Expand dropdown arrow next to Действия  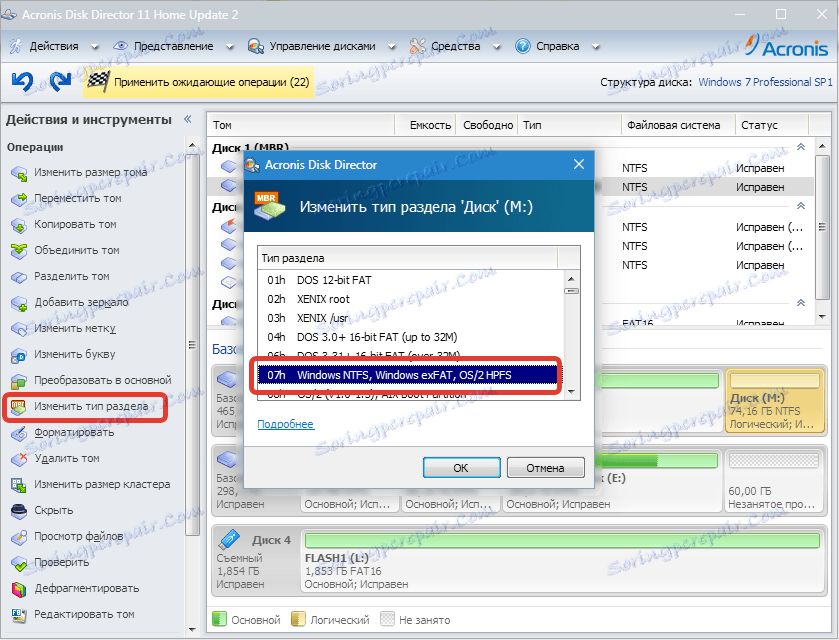point(95,47)
